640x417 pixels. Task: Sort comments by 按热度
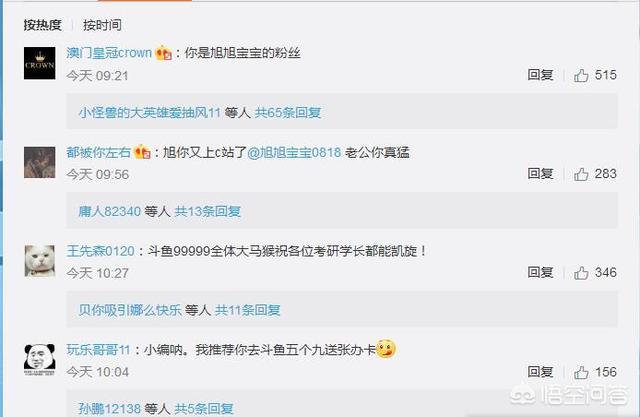(42, 25)
